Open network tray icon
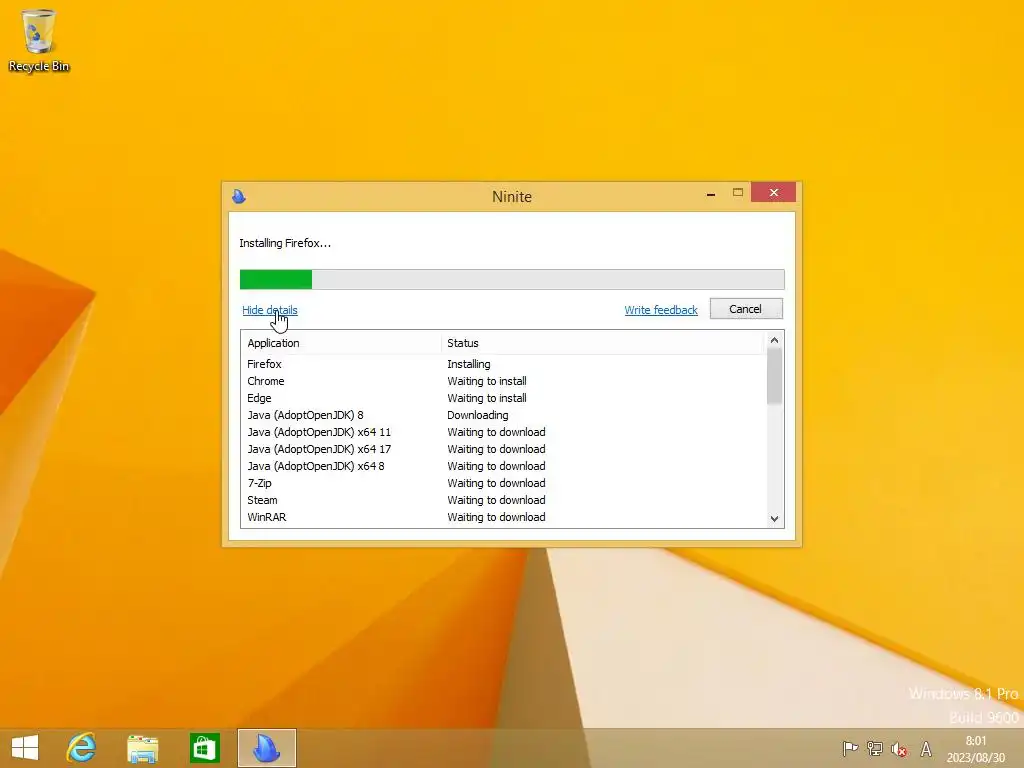 coord(874,748)
